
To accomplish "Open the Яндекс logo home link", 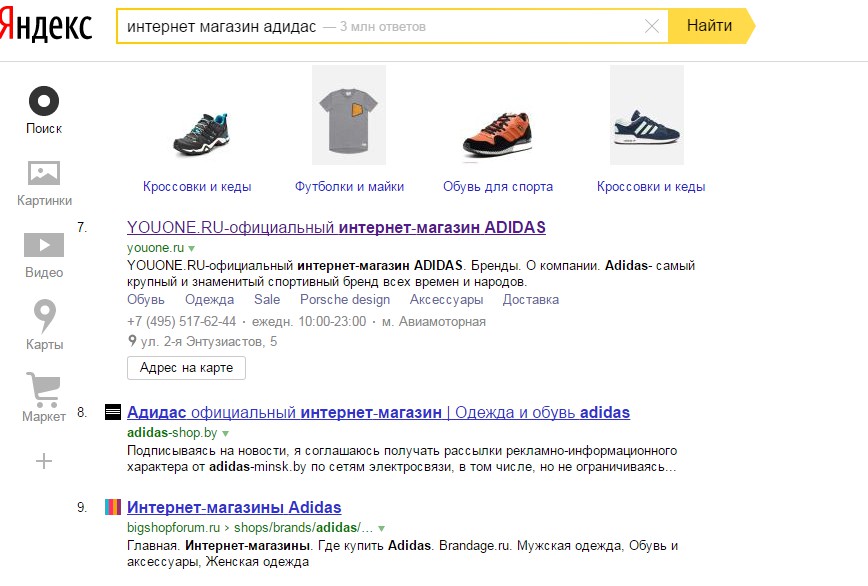I will coord(45,26).
